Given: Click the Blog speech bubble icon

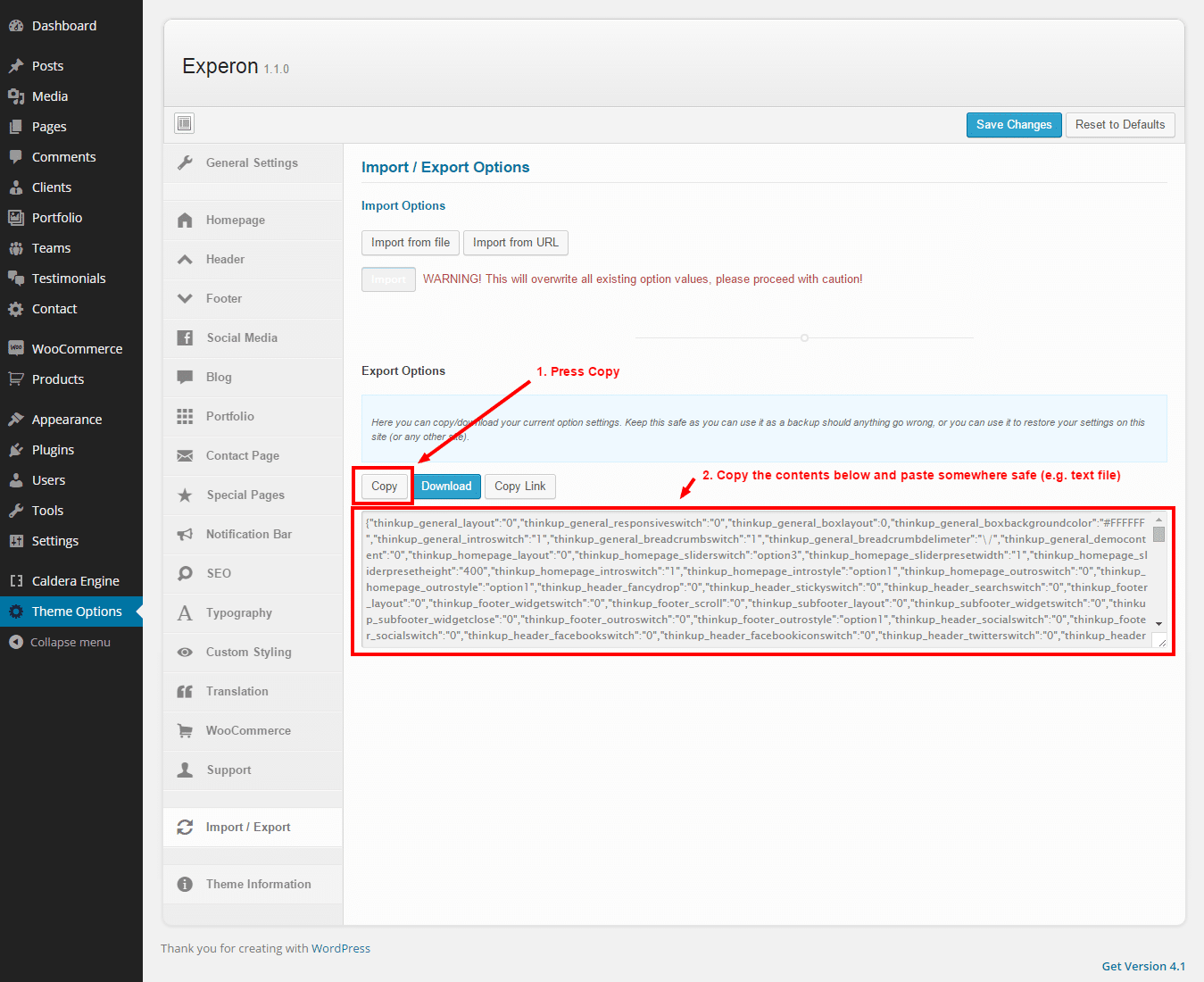Looking at the screenshot, I should [185, 377].
